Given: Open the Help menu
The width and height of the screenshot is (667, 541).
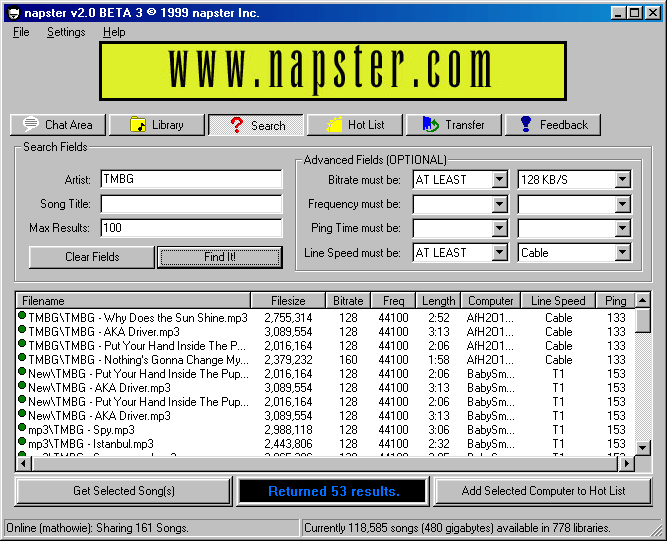Looking at the screenshot, I should pos(114,32).
